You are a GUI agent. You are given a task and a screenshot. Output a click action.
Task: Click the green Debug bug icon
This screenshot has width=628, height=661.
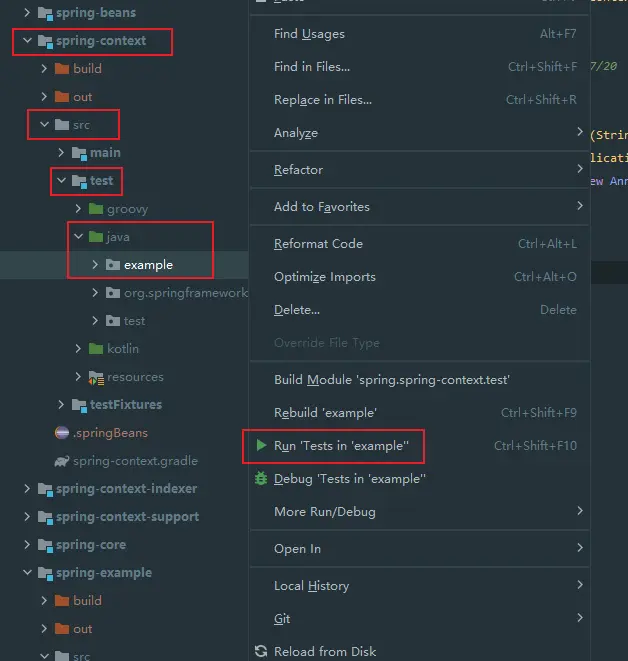(261, 479)
